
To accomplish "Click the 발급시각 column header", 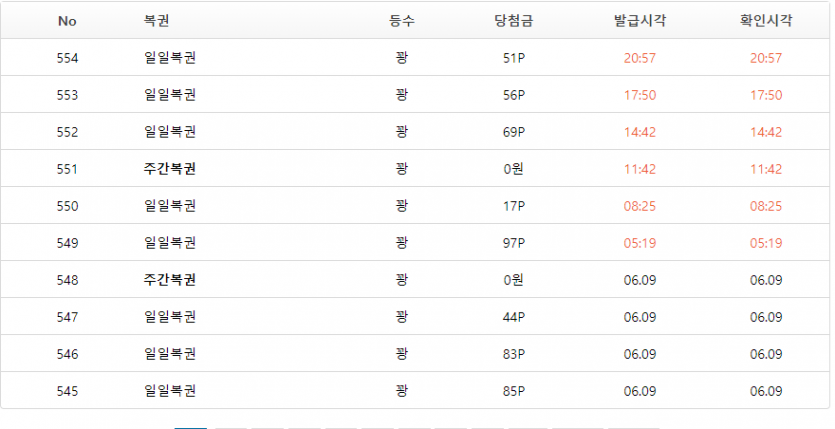I will click(640, 21).
